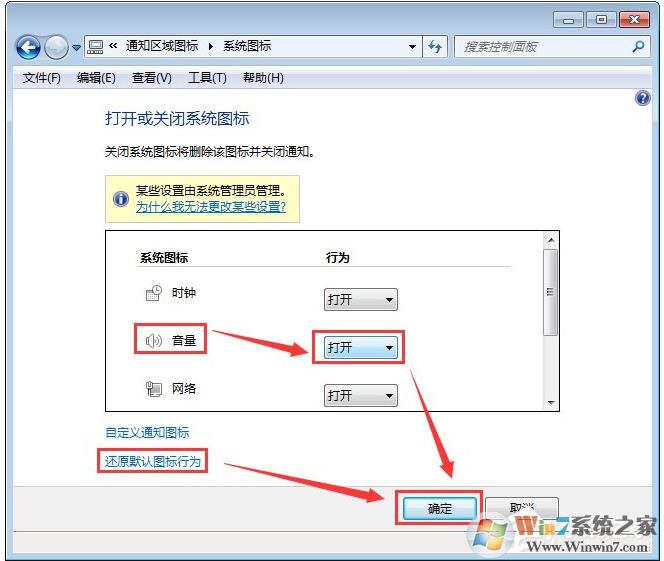Viewport: 664px width, 561px height.
Task: Click the 网络 network icon
Action: [154, 389]
